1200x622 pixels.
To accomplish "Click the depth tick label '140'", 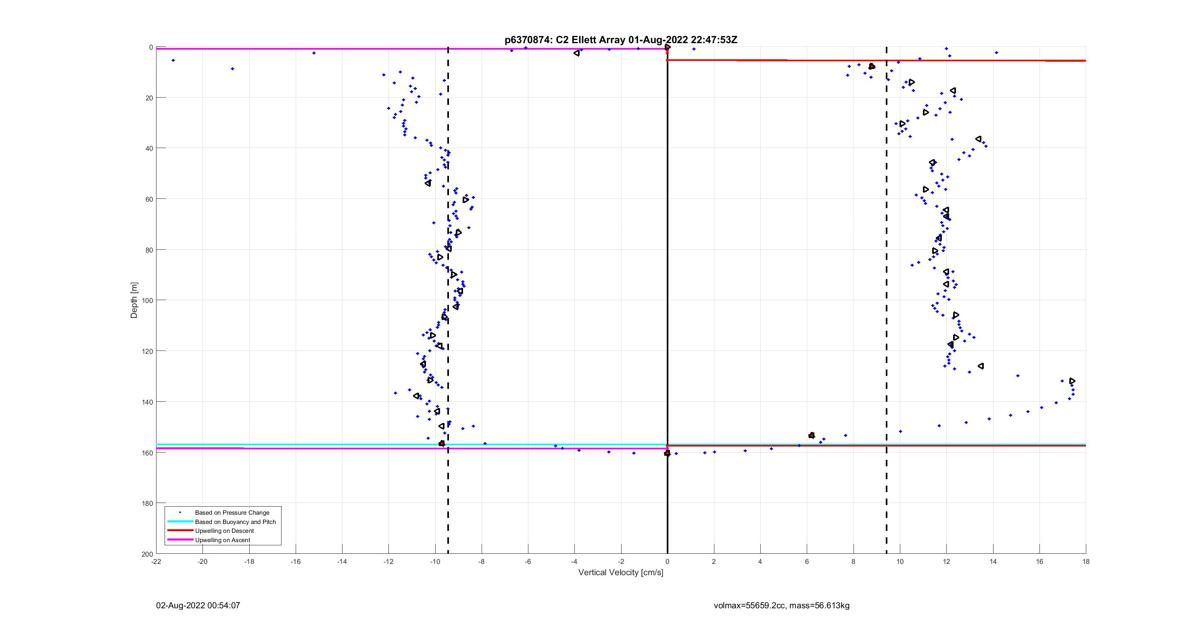I will (146, 402).
